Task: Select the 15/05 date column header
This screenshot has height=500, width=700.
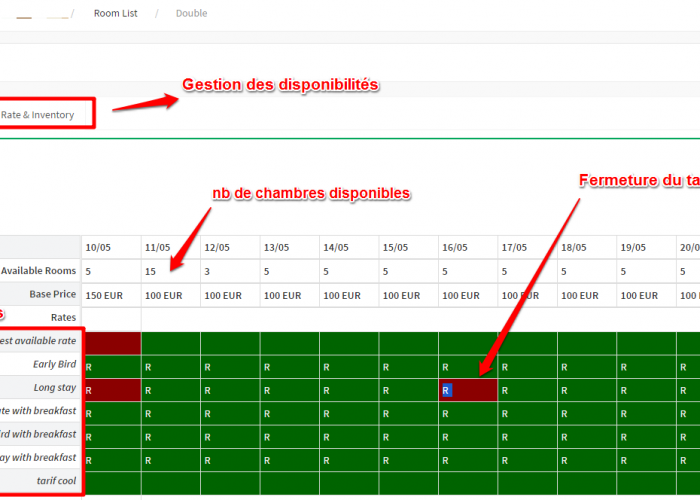Action: pos(408,247)
